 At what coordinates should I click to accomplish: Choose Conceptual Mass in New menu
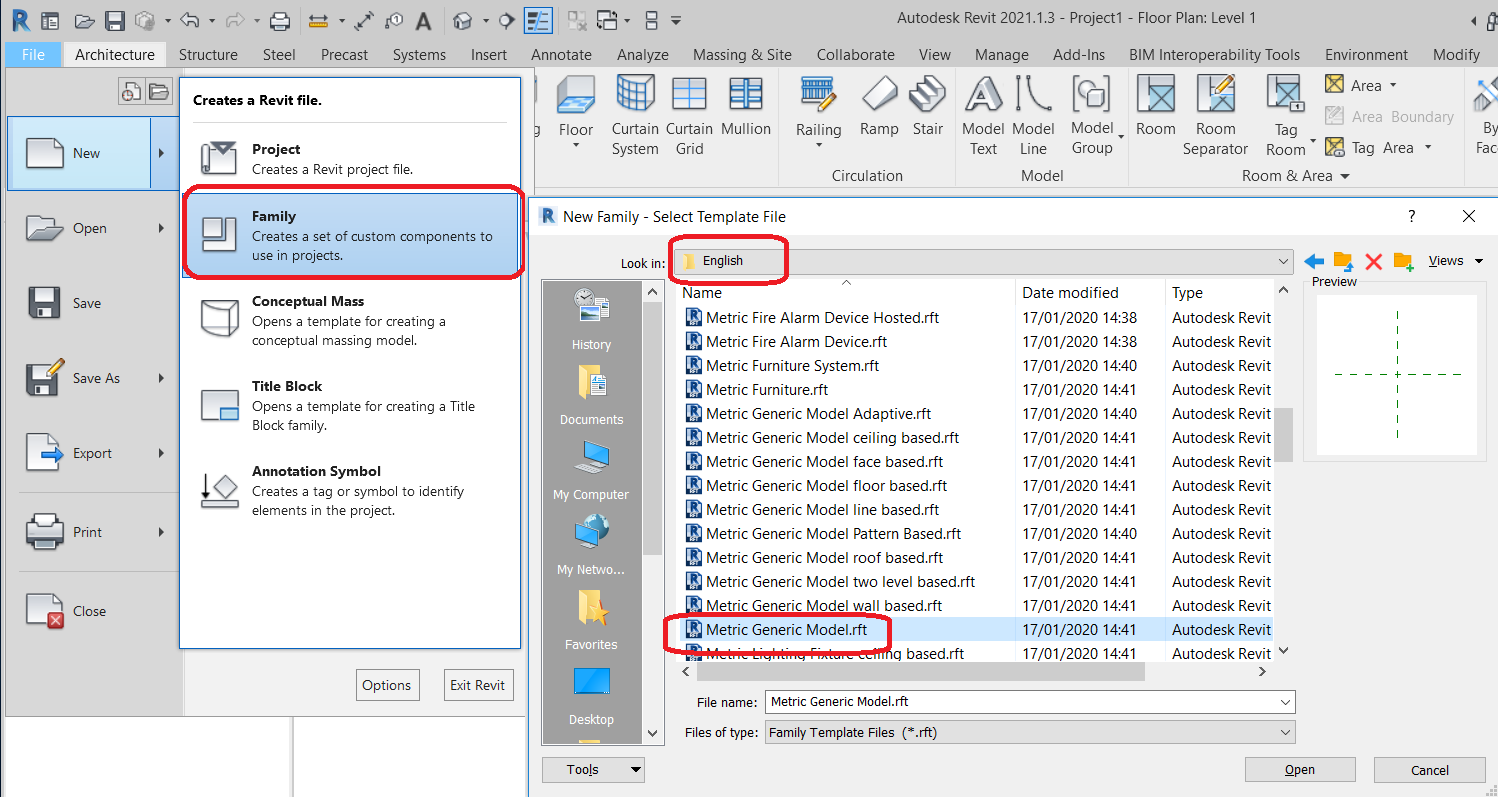tap(350, 320)
